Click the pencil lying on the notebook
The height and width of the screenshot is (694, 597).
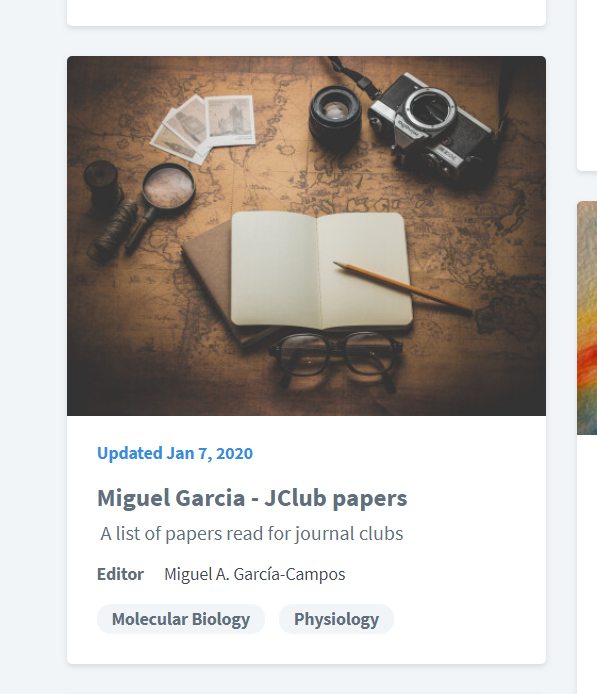point(403,288)
